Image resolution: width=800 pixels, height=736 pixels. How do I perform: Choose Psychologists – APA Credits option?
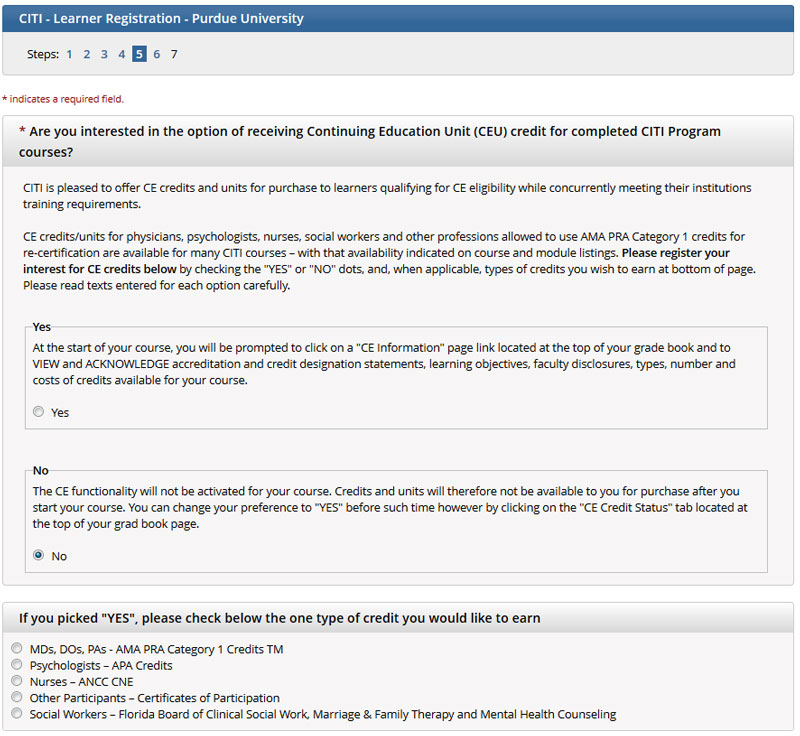(17, 664)
